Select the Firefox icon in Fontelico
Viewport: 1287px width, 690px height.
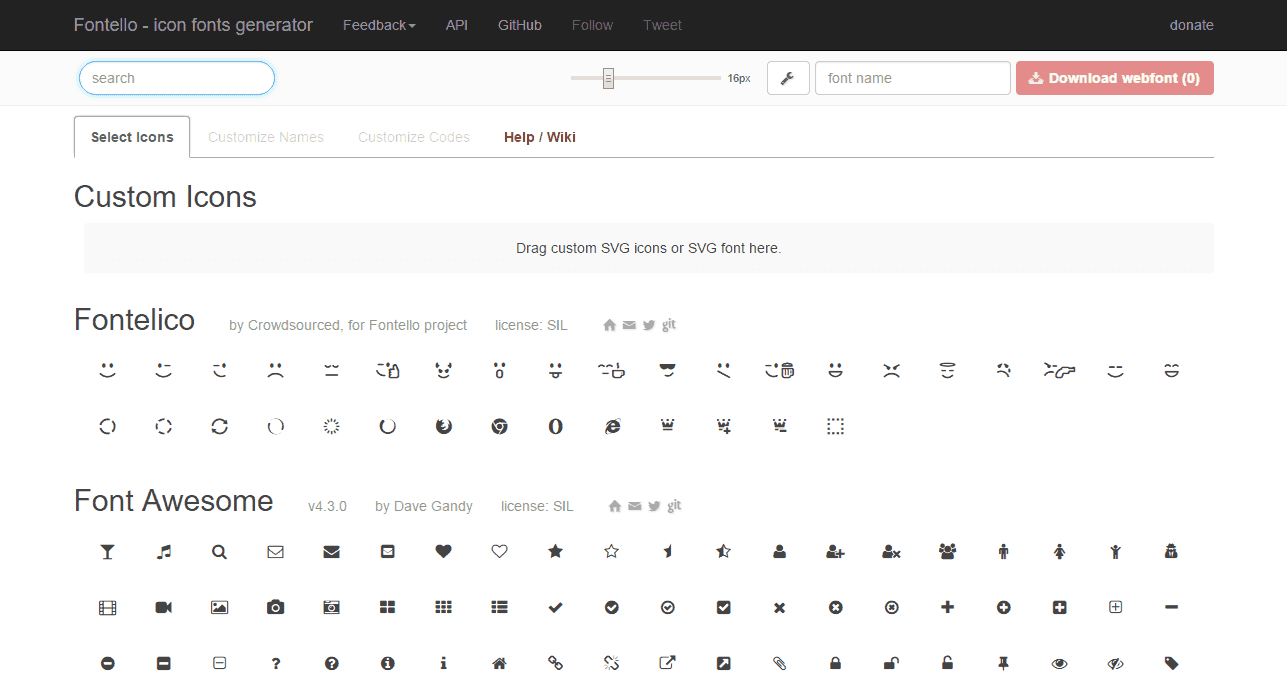(444, 427)
